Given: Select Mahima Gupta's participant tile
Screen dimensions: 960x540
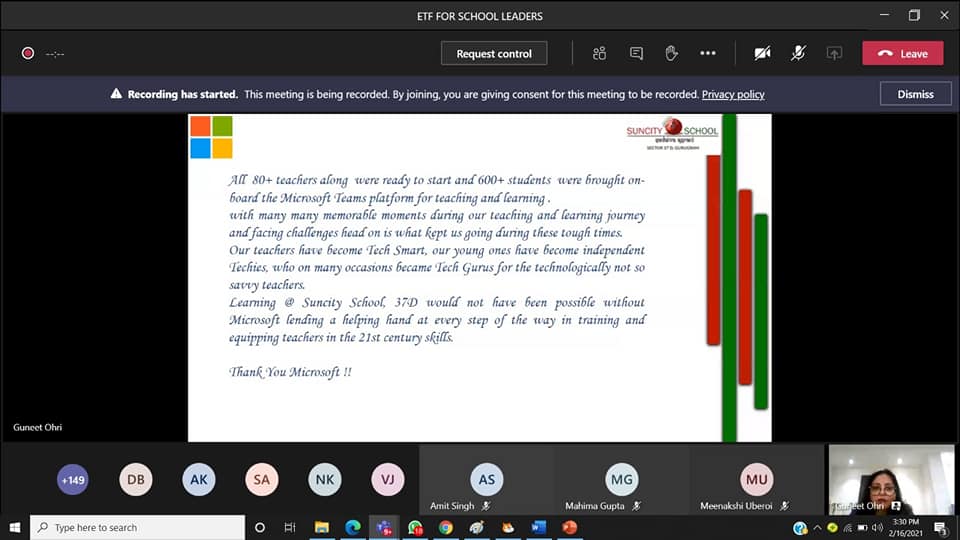Looking at the screenshot, I should pos(622,480).
